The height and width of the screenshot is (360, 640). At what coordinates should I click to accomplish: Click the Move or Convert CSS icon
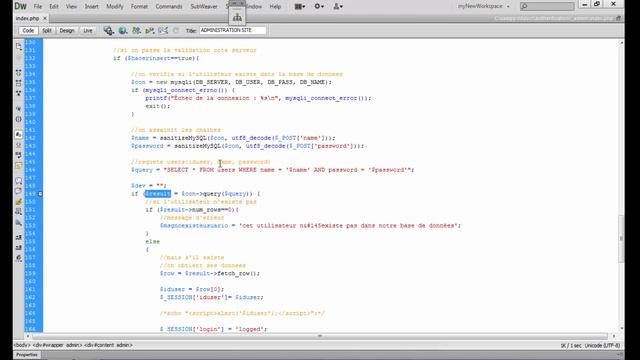click(19, 223)
